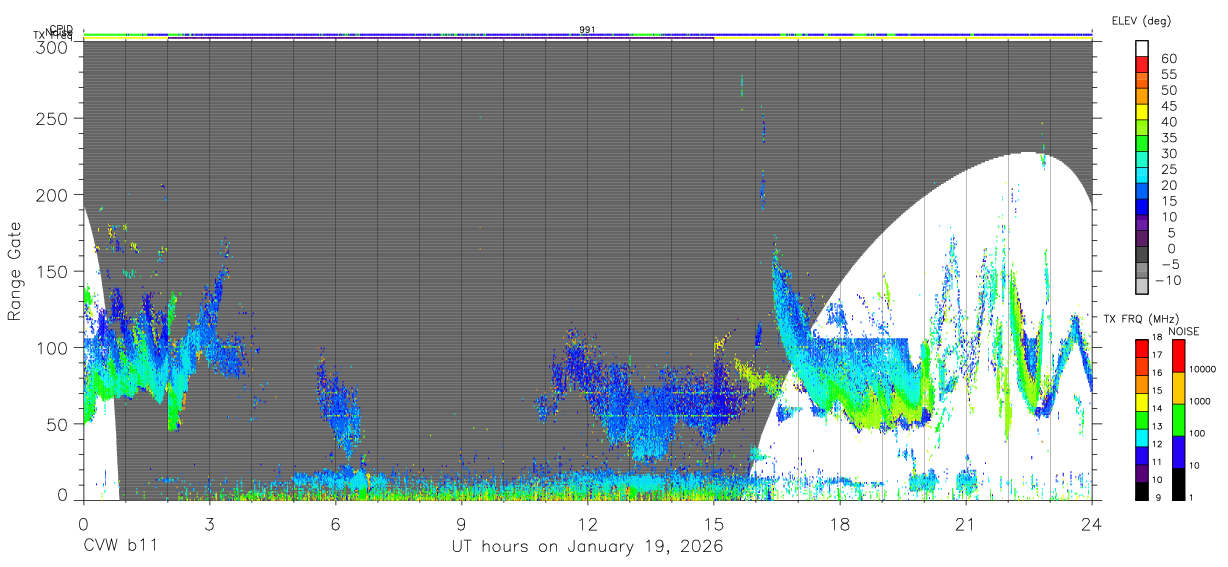
Task: Click the 'Range Gate' y-axis title
Action: coord(16,271)
